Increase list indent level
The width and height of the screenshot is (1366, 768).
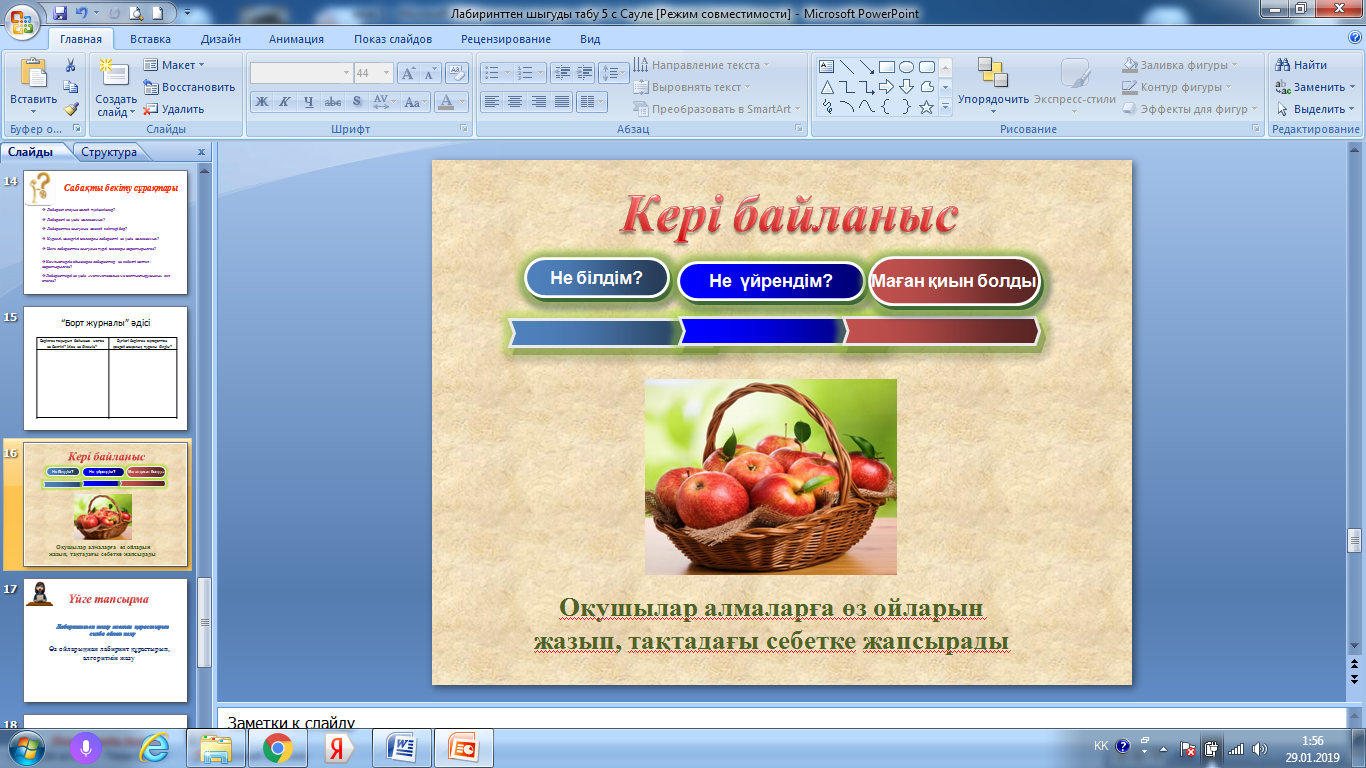(584, 73)
